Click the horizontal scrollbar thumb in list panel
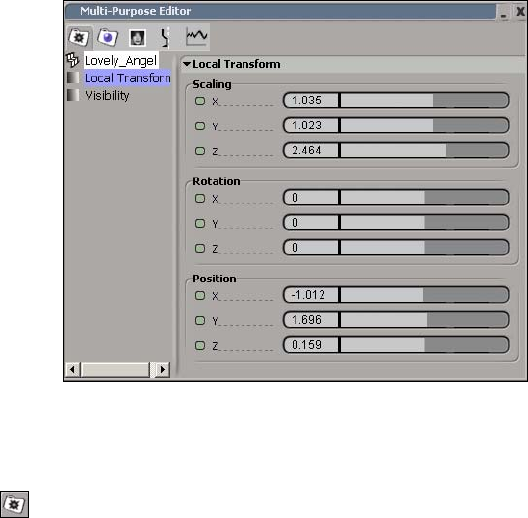This screenshot has width=528, height=518. pos(115,370)
